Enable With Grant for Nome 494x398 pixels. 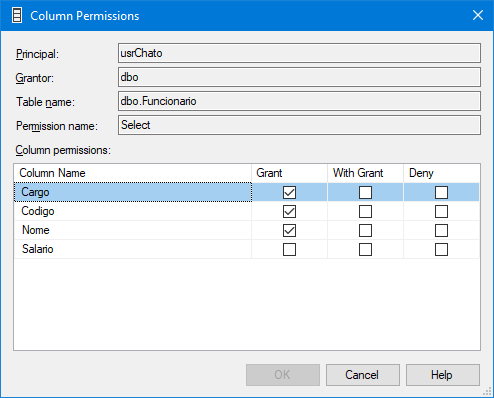point(365,230)
